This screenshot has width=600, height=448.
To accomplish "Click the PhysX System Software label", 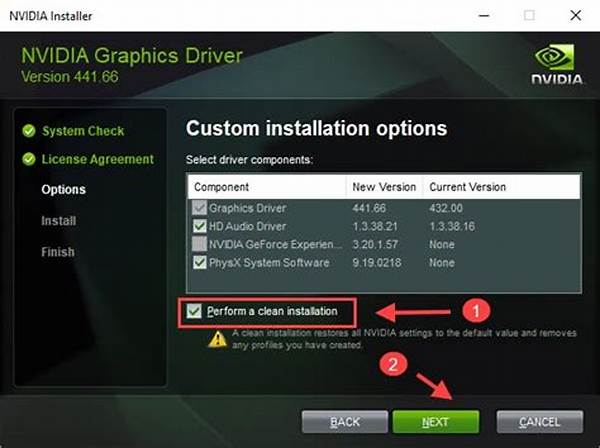I will click(x=269, y=263).
